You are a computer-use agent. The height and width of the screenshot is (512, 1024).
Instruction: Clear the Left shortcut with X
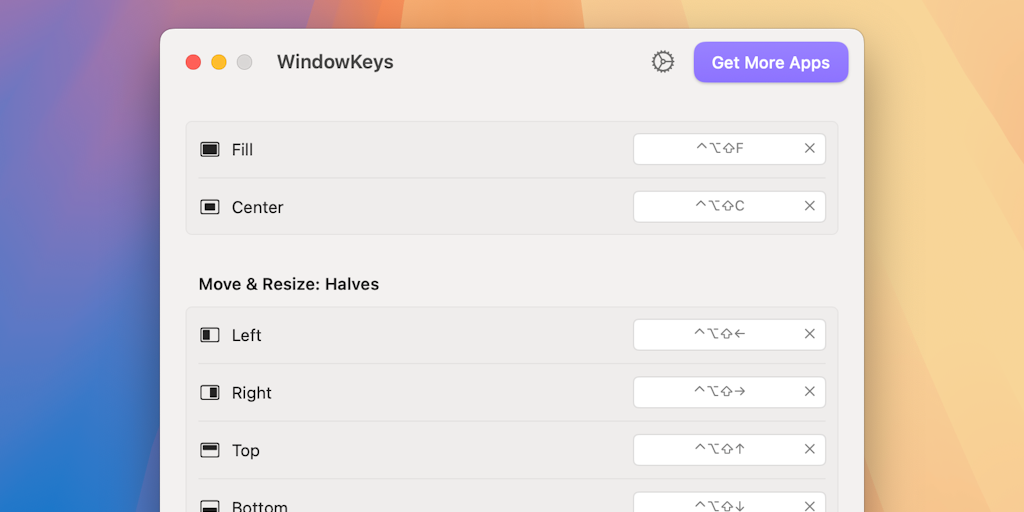(x=810, y=334)
